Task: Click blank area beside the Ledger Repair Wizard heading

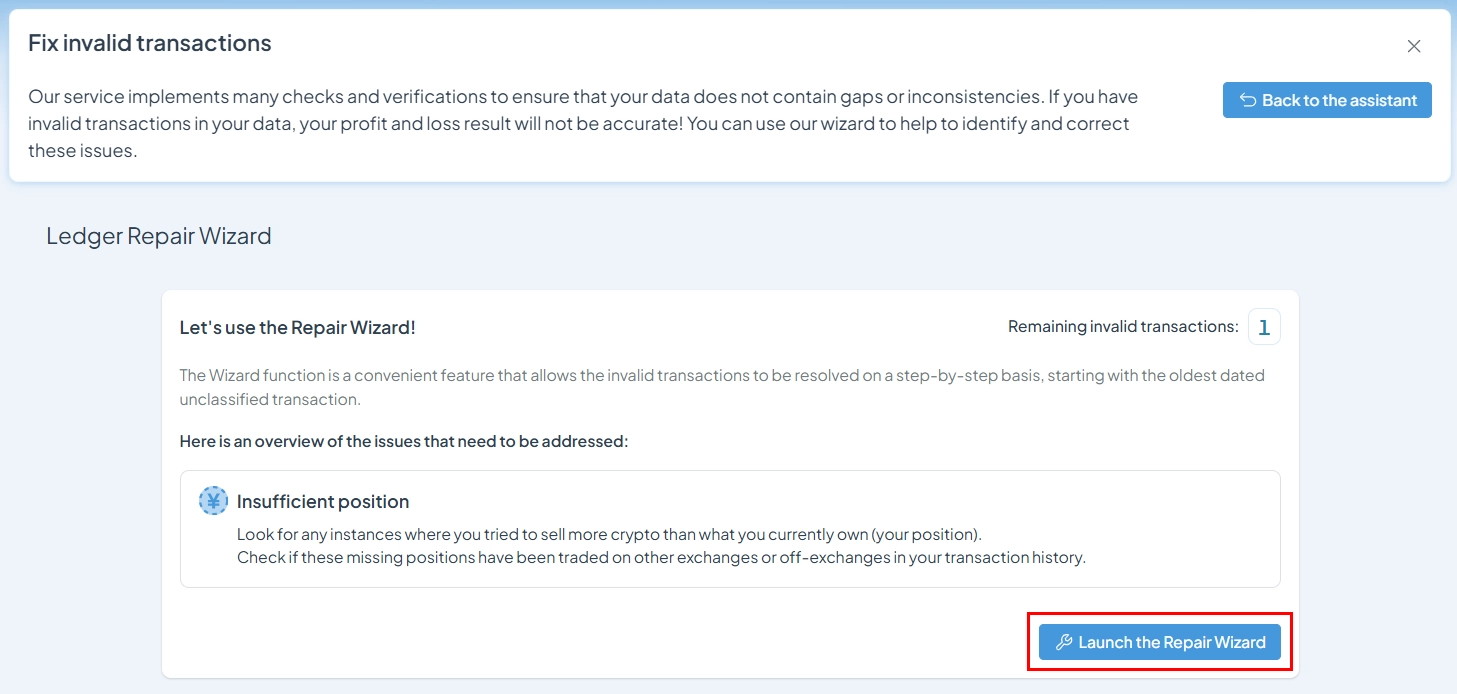Action: pyautogui.click(x=800, y=237)
